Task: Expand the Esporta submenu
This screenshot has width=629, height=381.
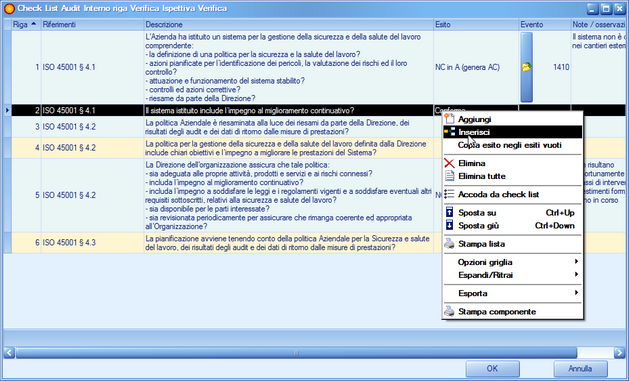Action: 513,293
